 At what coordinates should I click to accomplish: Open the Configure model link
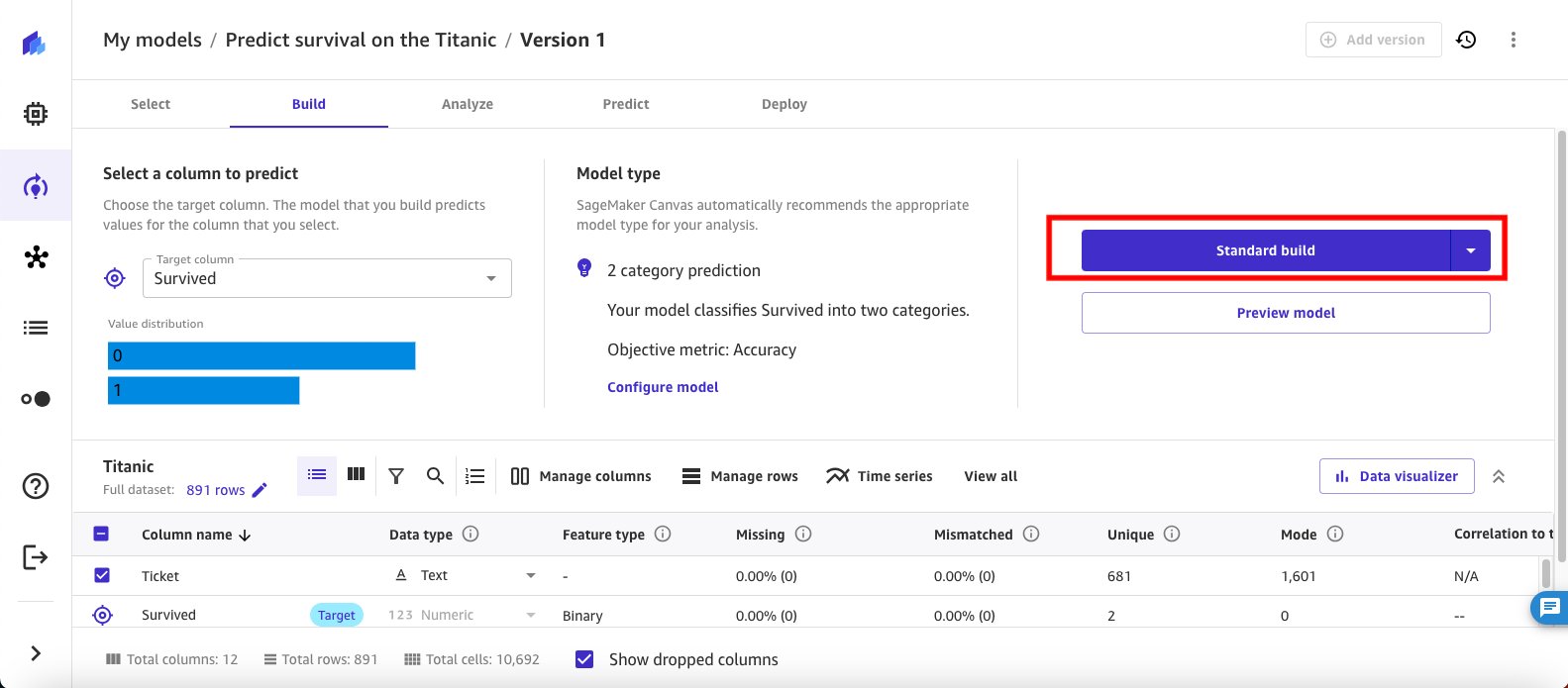point(663,387)
